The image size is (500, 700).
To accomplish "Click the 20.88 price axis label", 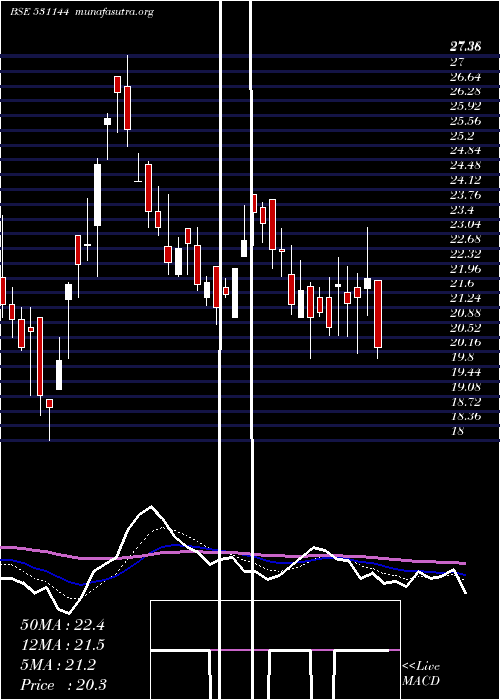I will click(466, 313).
